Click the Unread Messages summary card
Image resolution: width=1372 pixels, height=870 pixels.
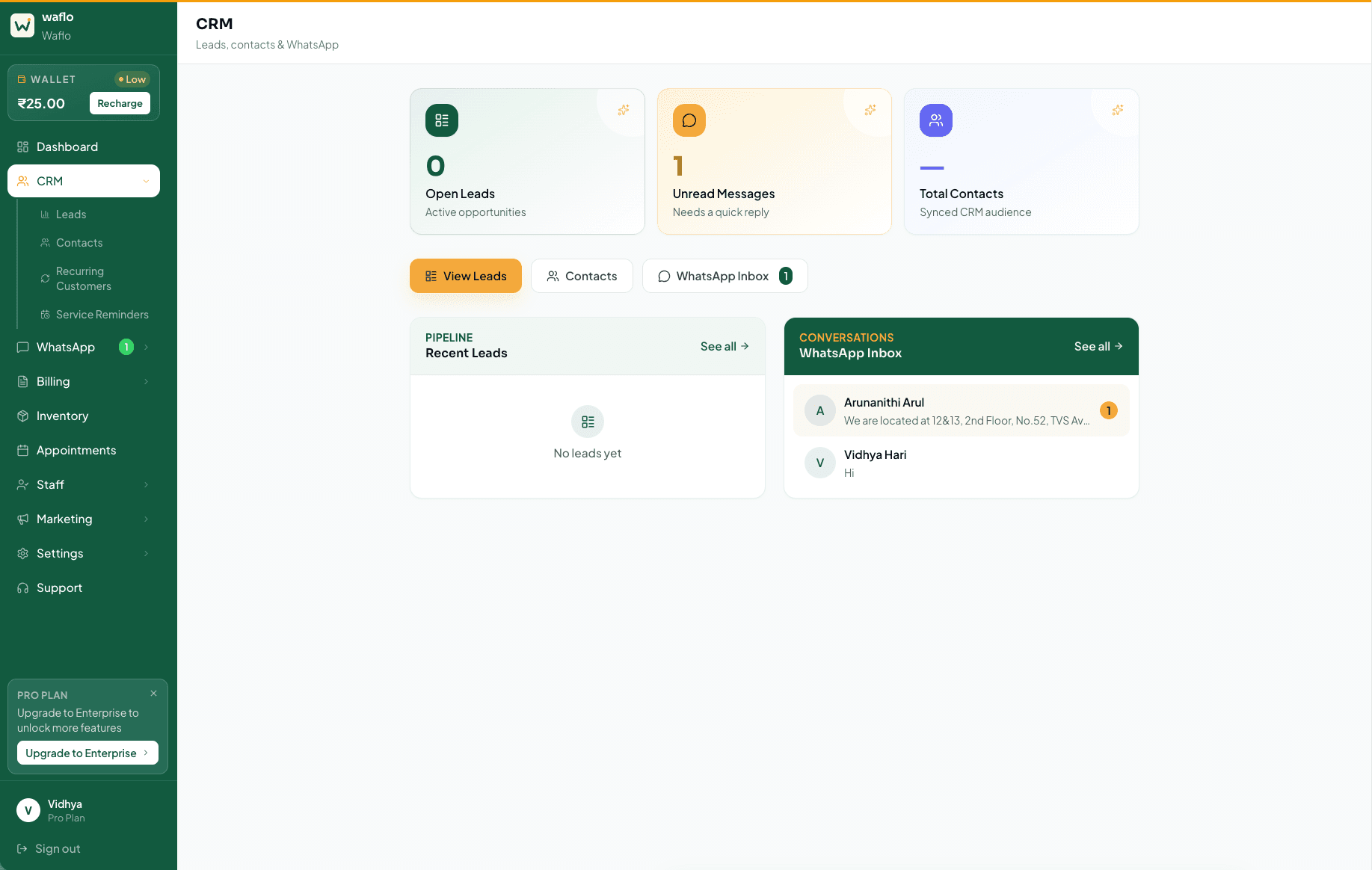(x=775, y=161)
